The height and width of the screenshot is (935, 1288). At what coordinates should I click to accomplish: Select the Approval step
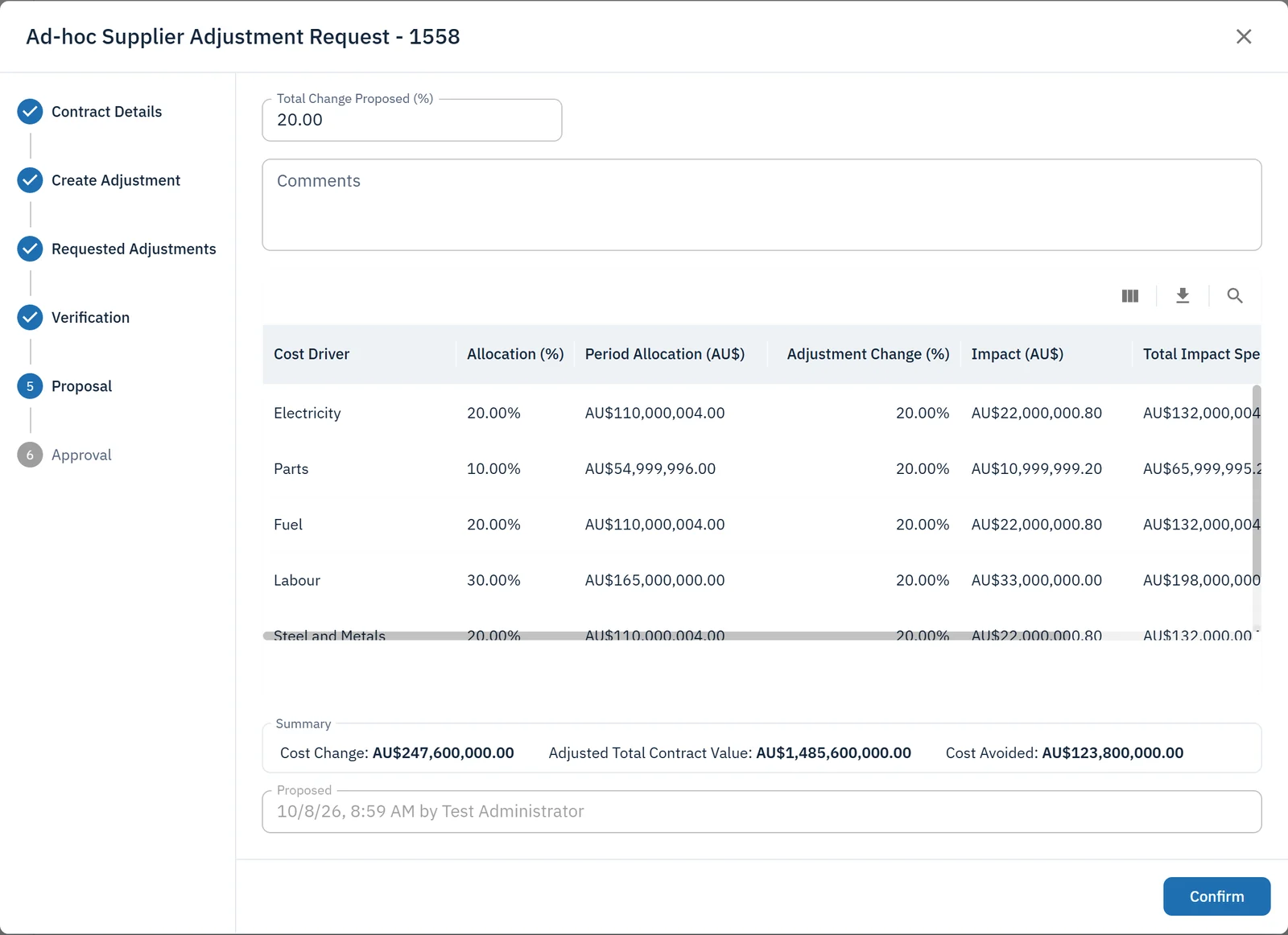(81, 455)
